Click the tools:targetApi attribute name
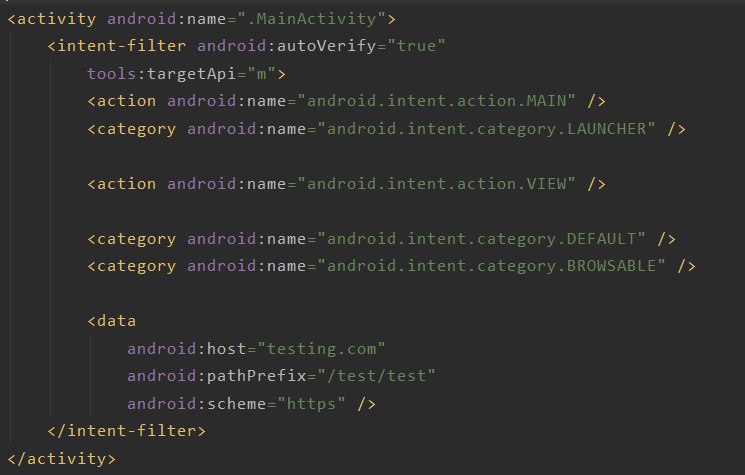The width and height of the screenshot is (745, 475). (x=162, y=74)
